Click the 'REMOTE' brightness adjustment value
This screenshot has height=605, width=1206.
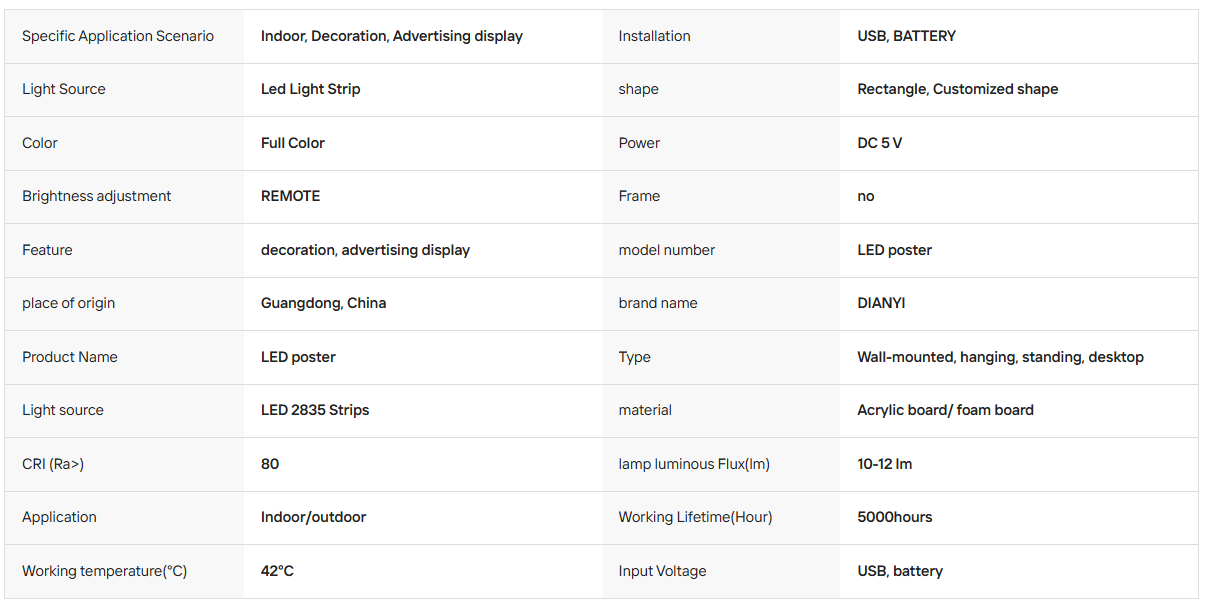[x=291, y=196]
